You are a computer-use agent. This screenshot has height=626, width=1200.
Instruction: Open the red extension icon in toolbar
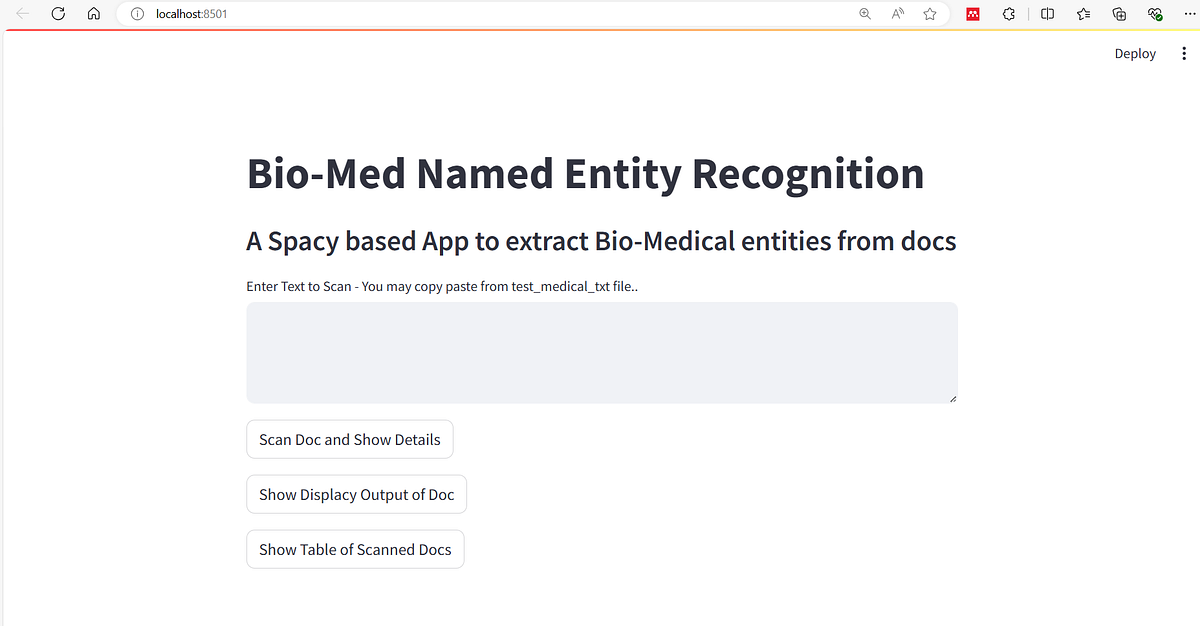pyautogui.click(x=972, y=14)
